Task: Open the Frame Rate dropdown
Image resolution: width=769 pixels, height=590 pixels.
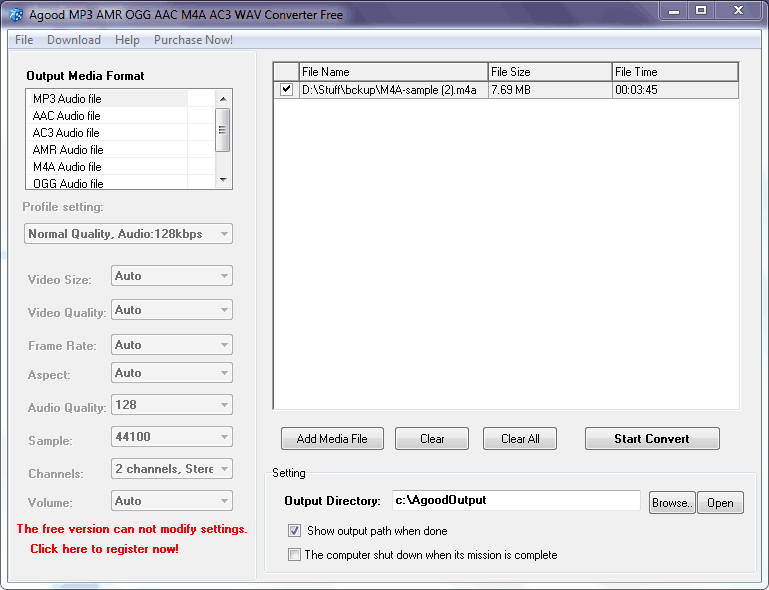Action: pyautogui.click(x=172, y=345)
